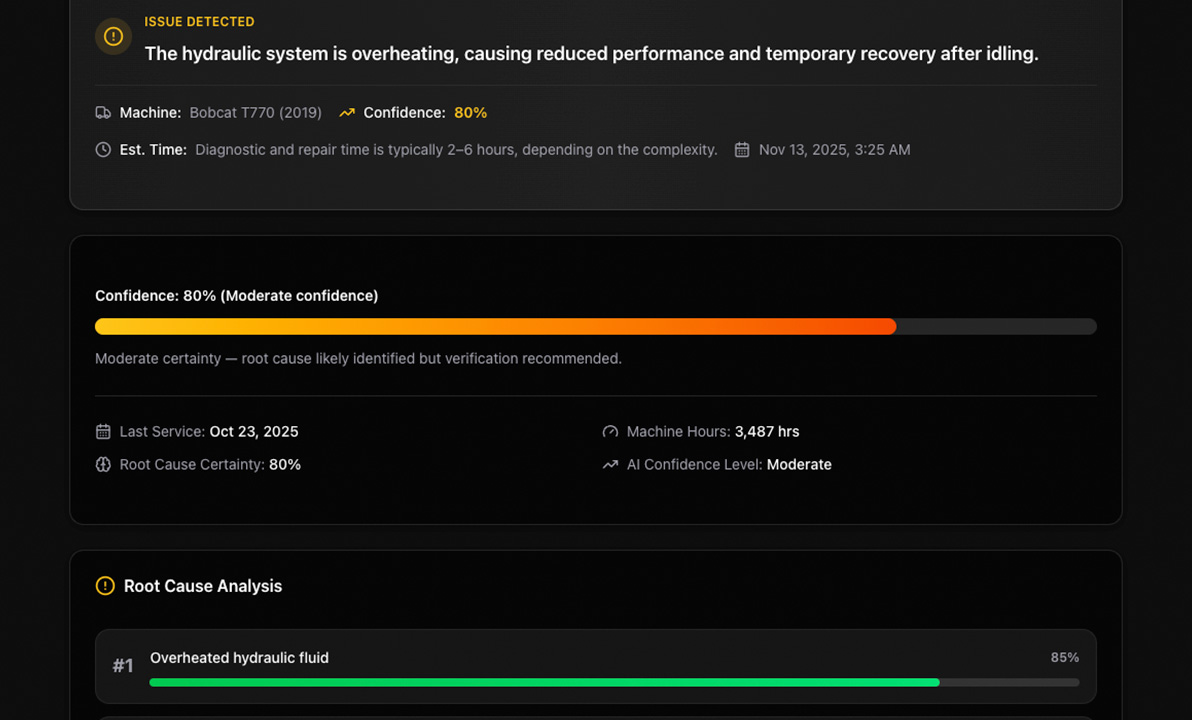The height and width of the screenshot is (720, 1192).
Task: Select the machine/truck icon beside Machine label
Action: point(103,113)
